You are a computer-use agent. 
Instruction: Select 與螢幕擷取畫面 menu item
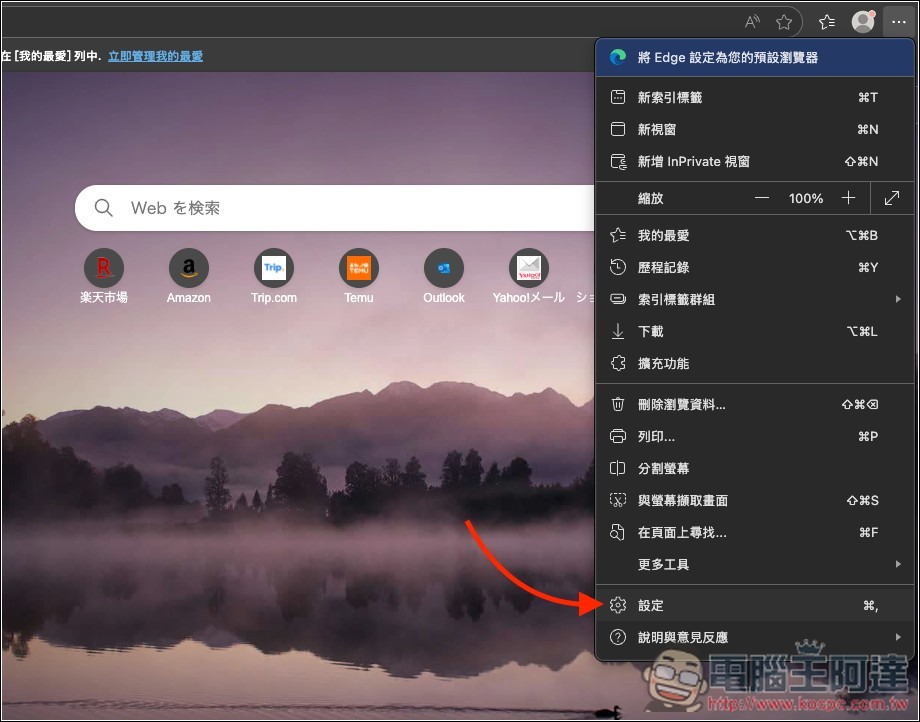coord(755,500)
